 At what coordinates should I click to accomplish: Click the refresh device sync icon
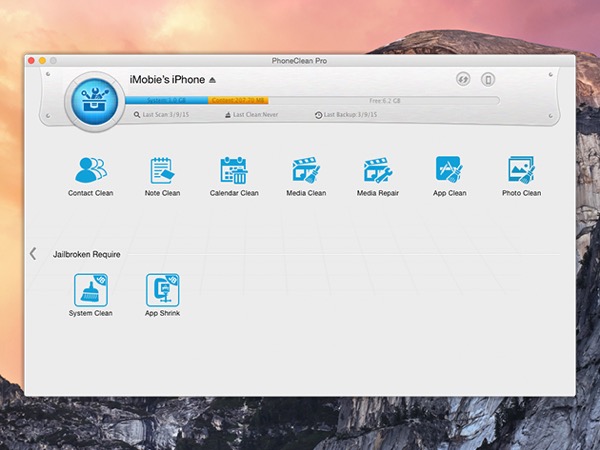(x=463, y=80)
